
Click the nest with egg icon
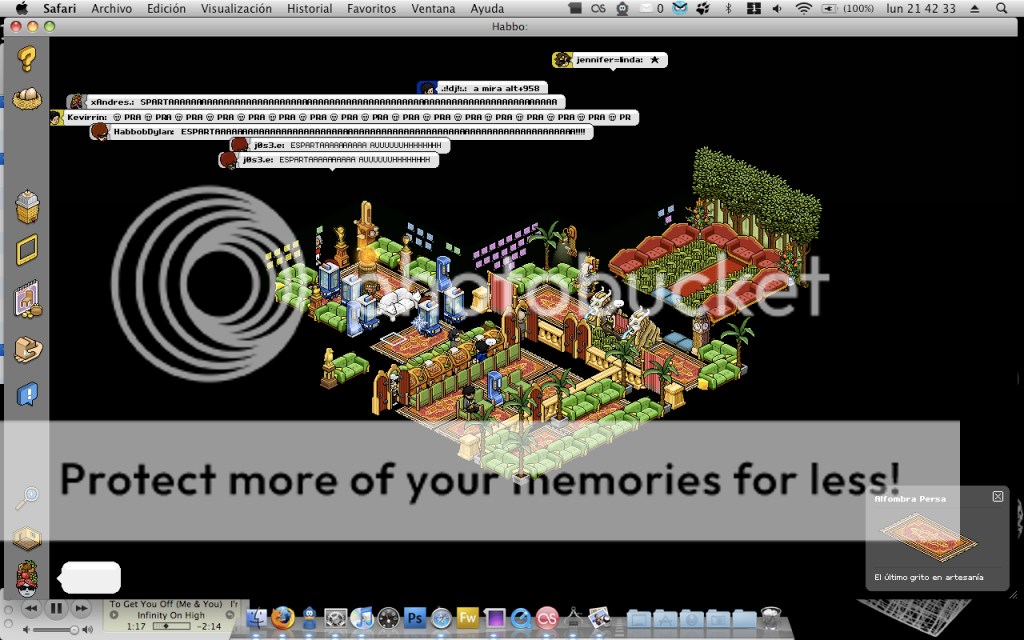(28, 99)
